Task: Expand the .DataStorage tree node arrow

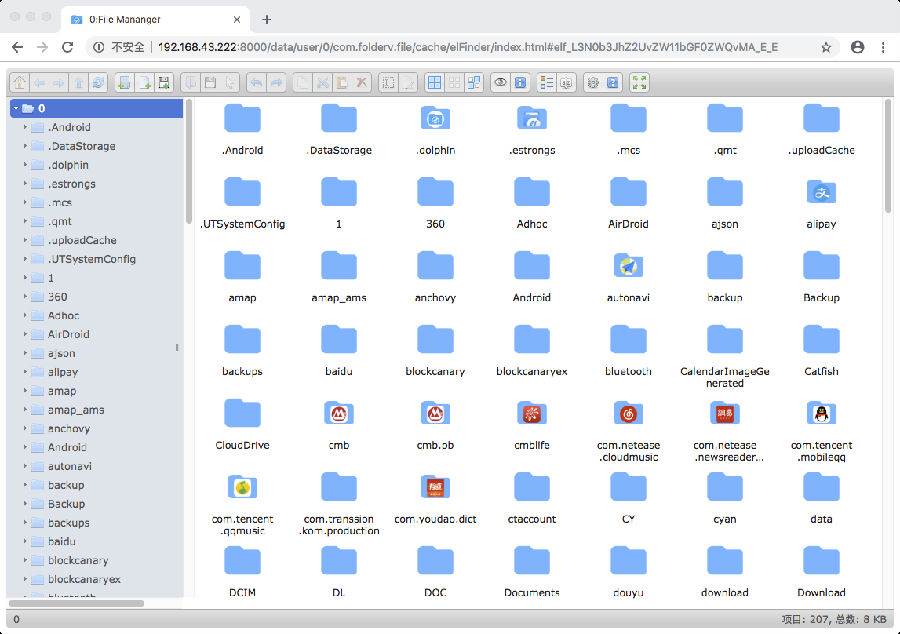Action: pos(25,146)
